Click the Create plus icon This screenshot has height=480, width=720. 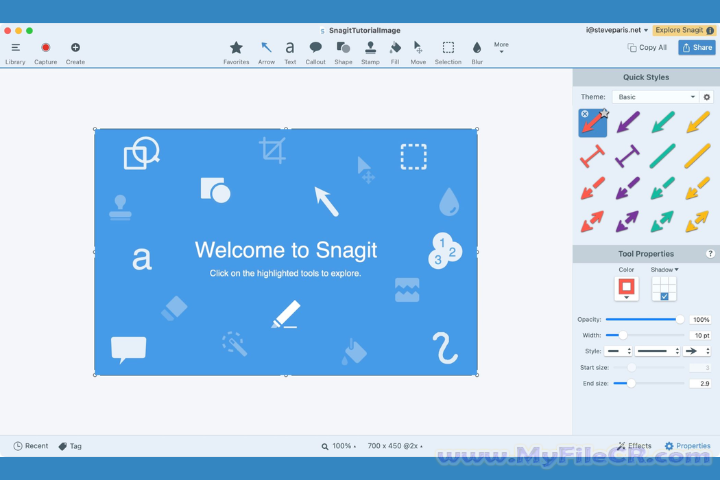click(75, 53)
